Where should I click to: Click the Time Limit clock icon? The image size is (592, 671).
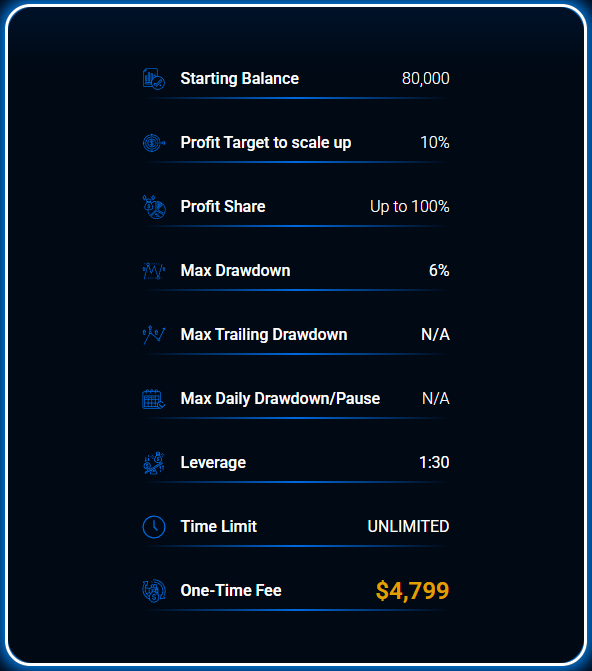pos(154,527)
